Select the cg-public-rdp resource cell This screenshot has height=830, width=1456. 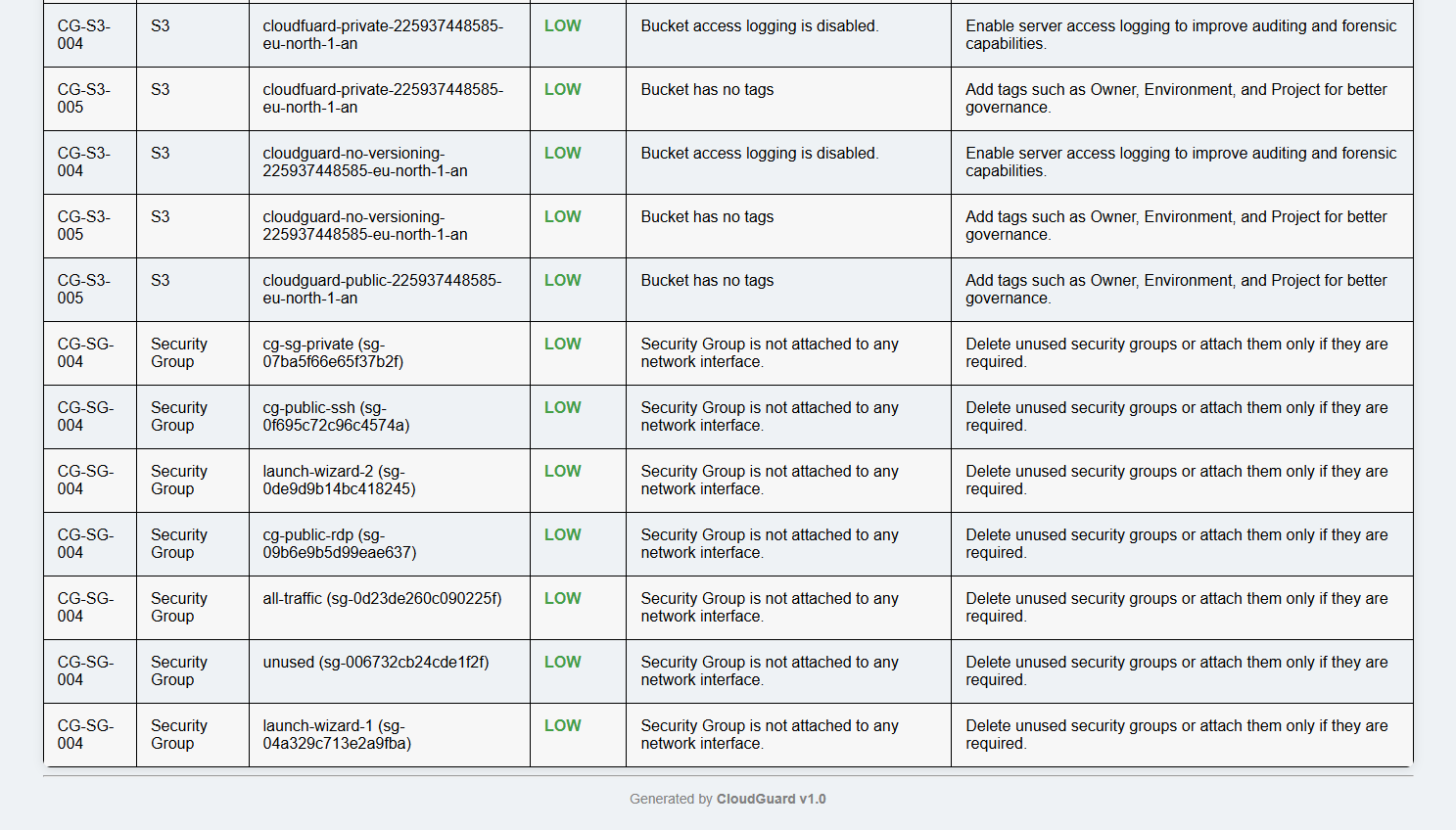point(389,544)
